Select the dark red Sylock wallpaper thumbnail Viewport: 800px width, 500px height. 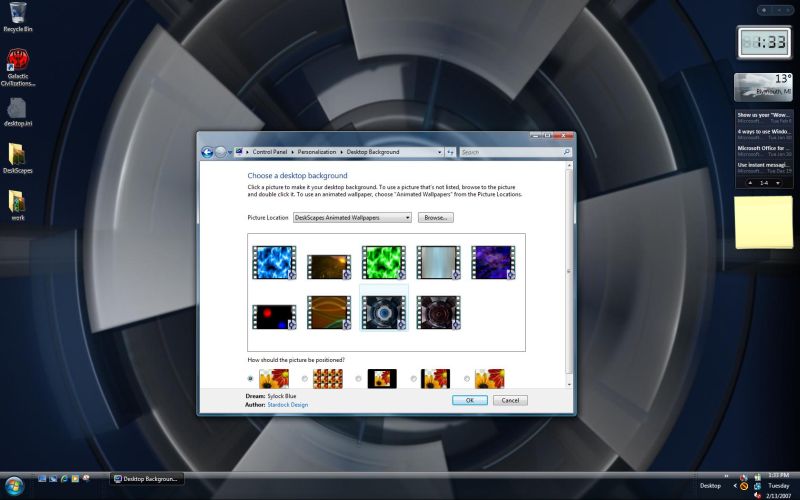point(438,312)
